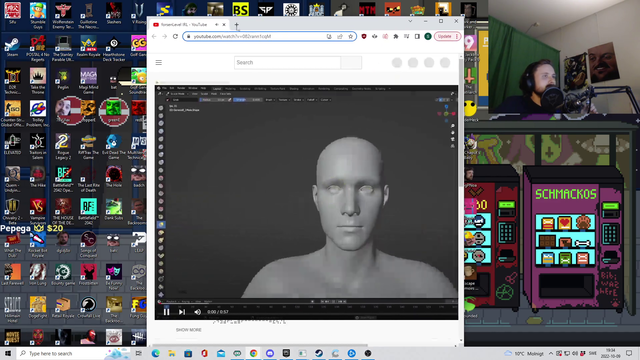The width and height of the screenshot is (640, 360).
Task: Show hidden system tray icons
Action: tap(551, 353)
